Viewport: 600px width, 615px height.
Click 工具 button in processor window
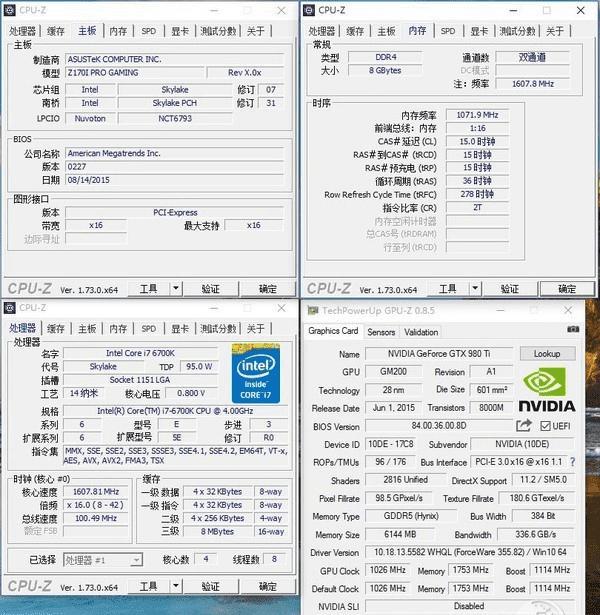(x=148, y=586)
